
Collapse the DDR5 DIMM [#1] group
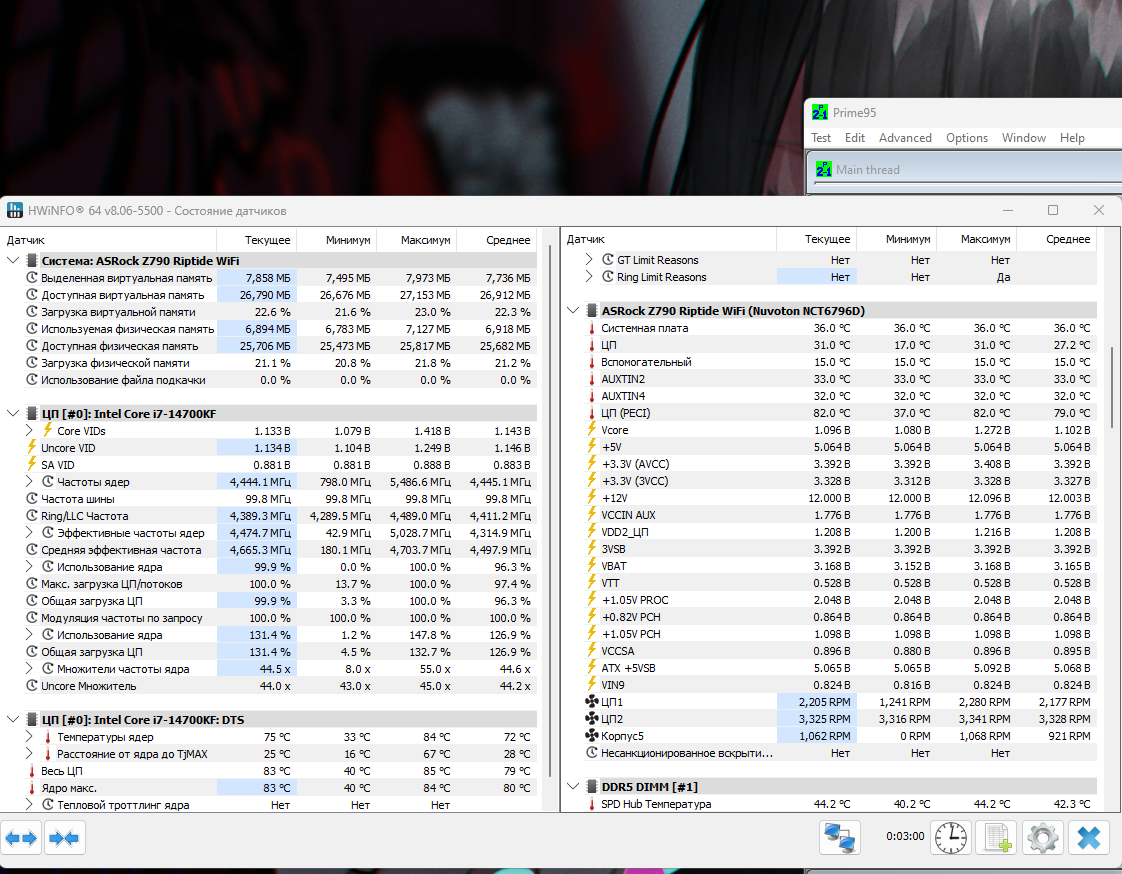coord(573,787)
